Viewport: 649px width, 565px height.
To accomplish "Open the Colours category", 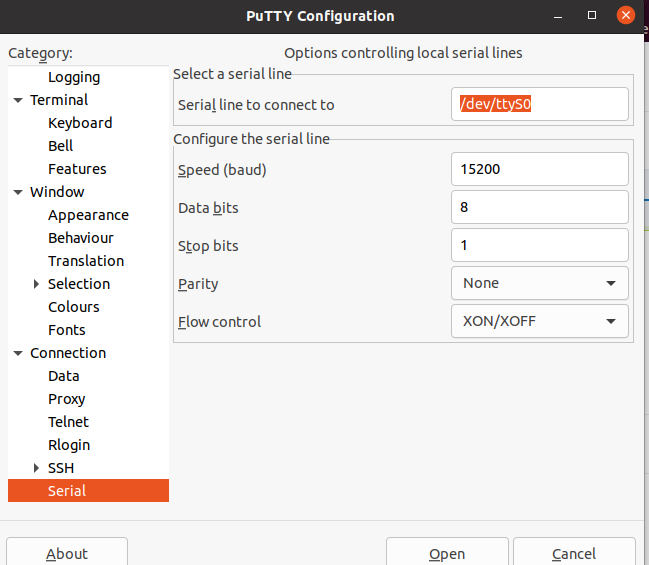I will 74,307.
